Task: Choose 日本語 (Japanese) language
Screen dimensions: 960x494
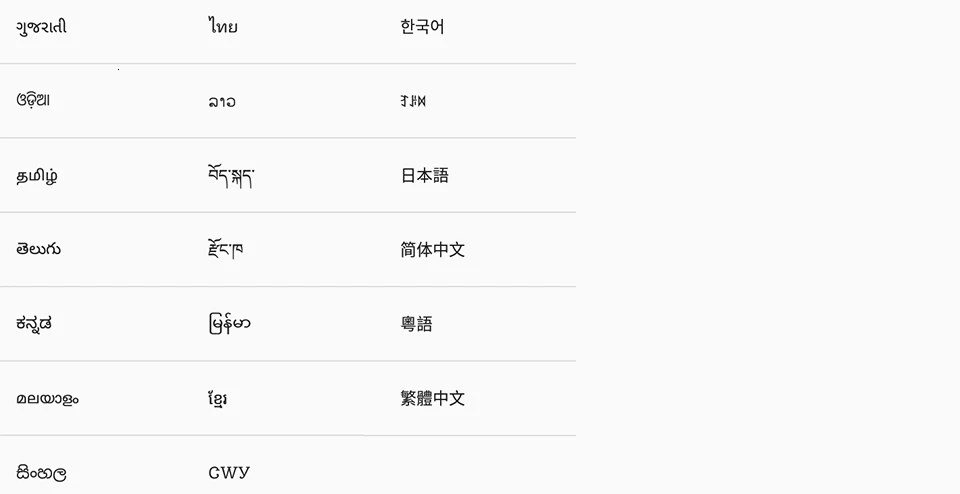Action: pos(425,176)
